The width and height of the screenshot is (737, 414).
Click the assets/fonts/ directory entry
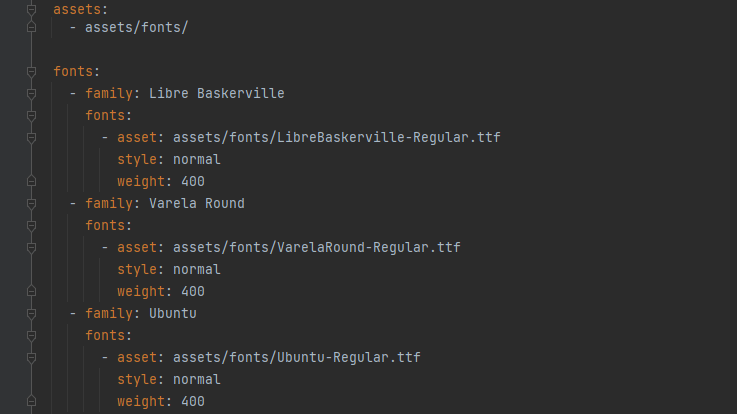136,28
